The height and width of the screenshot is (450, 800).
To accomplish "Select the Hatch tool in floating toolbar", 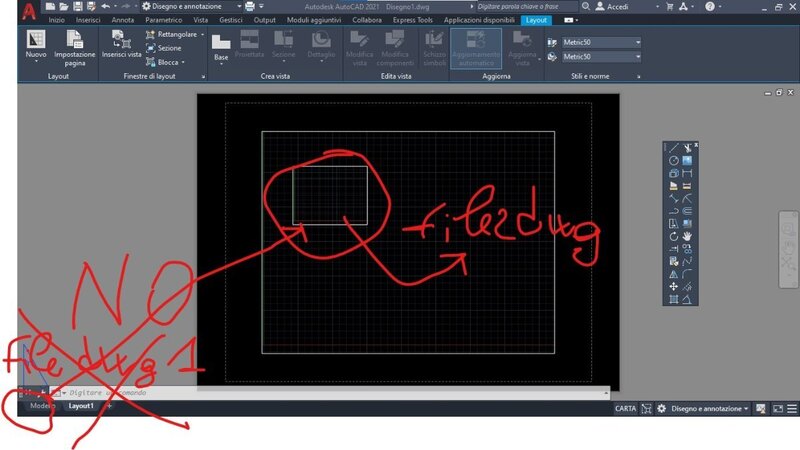I will [687, 160].
